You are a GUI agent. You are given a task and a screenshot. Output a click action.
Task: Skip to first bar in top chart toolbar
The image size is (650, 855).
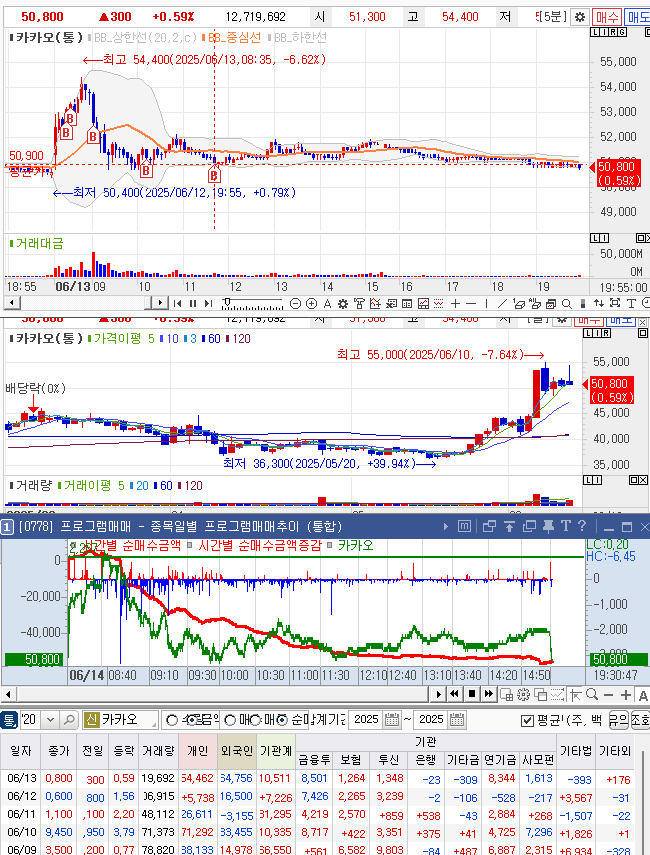pyautogui.click(x=177, y=303)
